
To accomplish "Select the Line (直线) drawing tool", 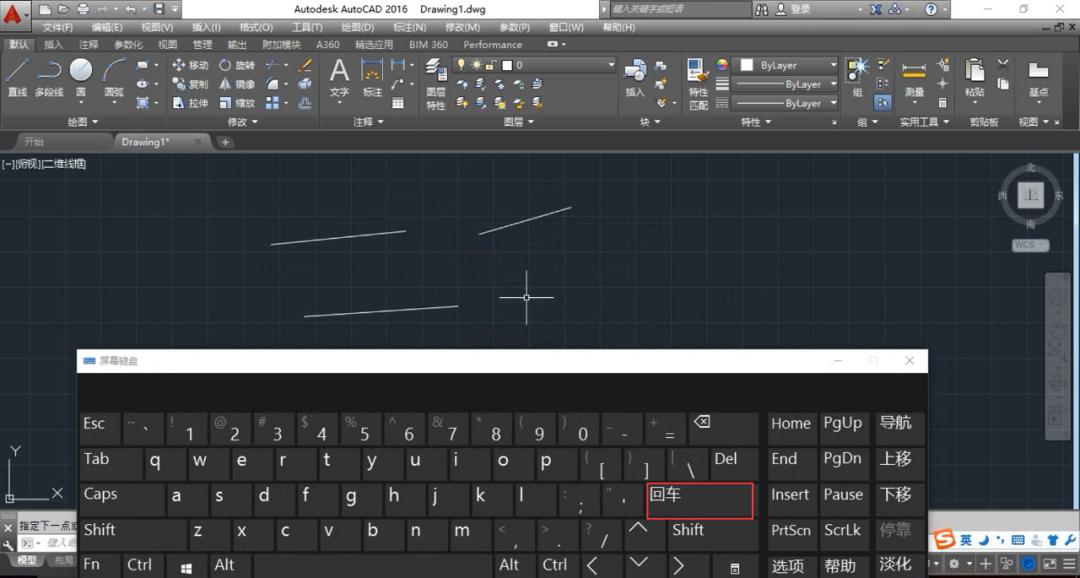I will pyautogui.click(x=17, y=76).
